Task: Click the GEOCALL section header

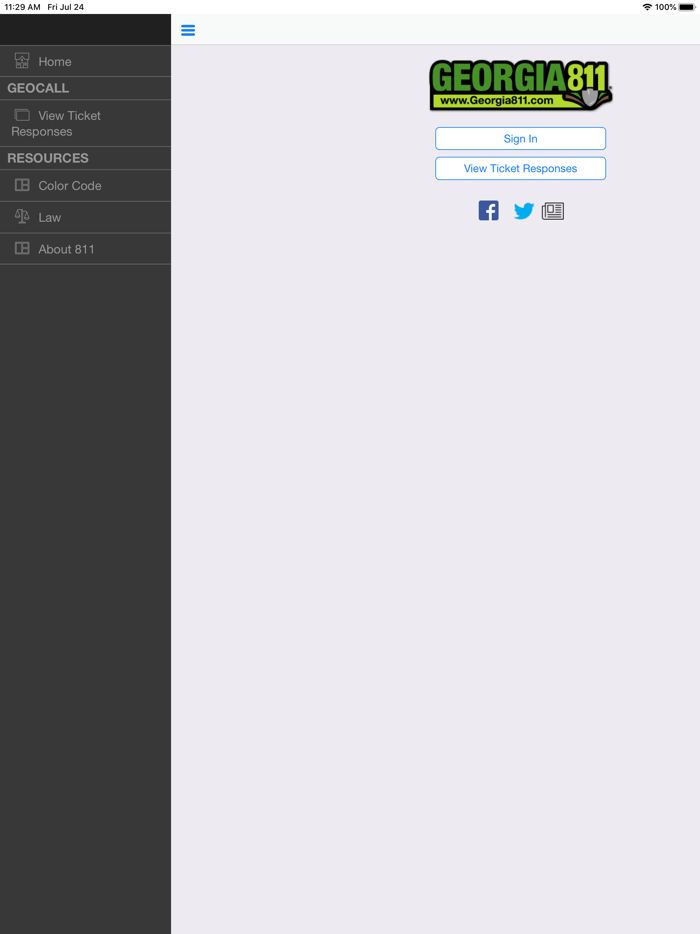Action: 85,88
